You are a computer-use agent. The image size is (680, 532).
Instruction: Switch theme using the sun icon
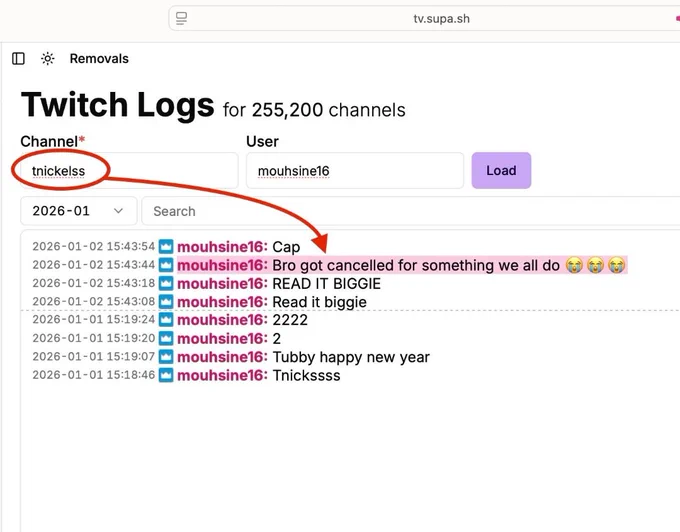pyautogui.click(x=48, y=59)
